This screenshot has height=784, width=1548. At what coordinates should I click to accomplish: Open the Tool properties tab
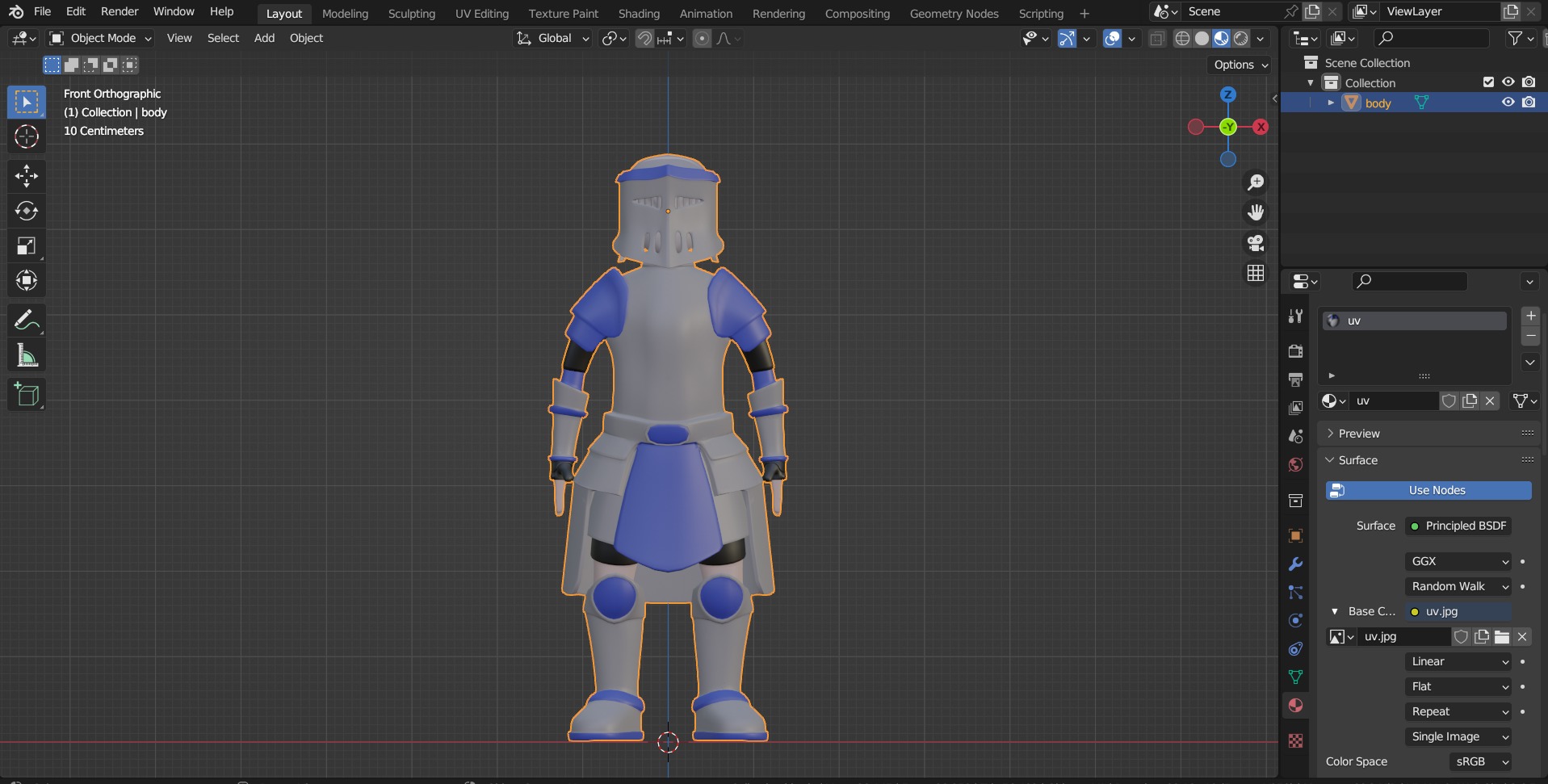[1295, 316]
